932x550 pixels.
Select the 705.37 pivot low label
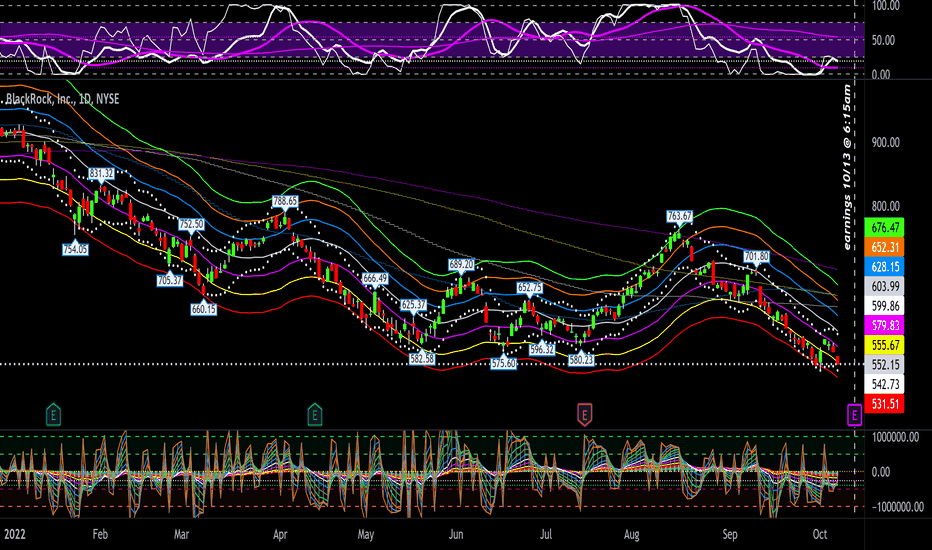[x=170, y=279]
